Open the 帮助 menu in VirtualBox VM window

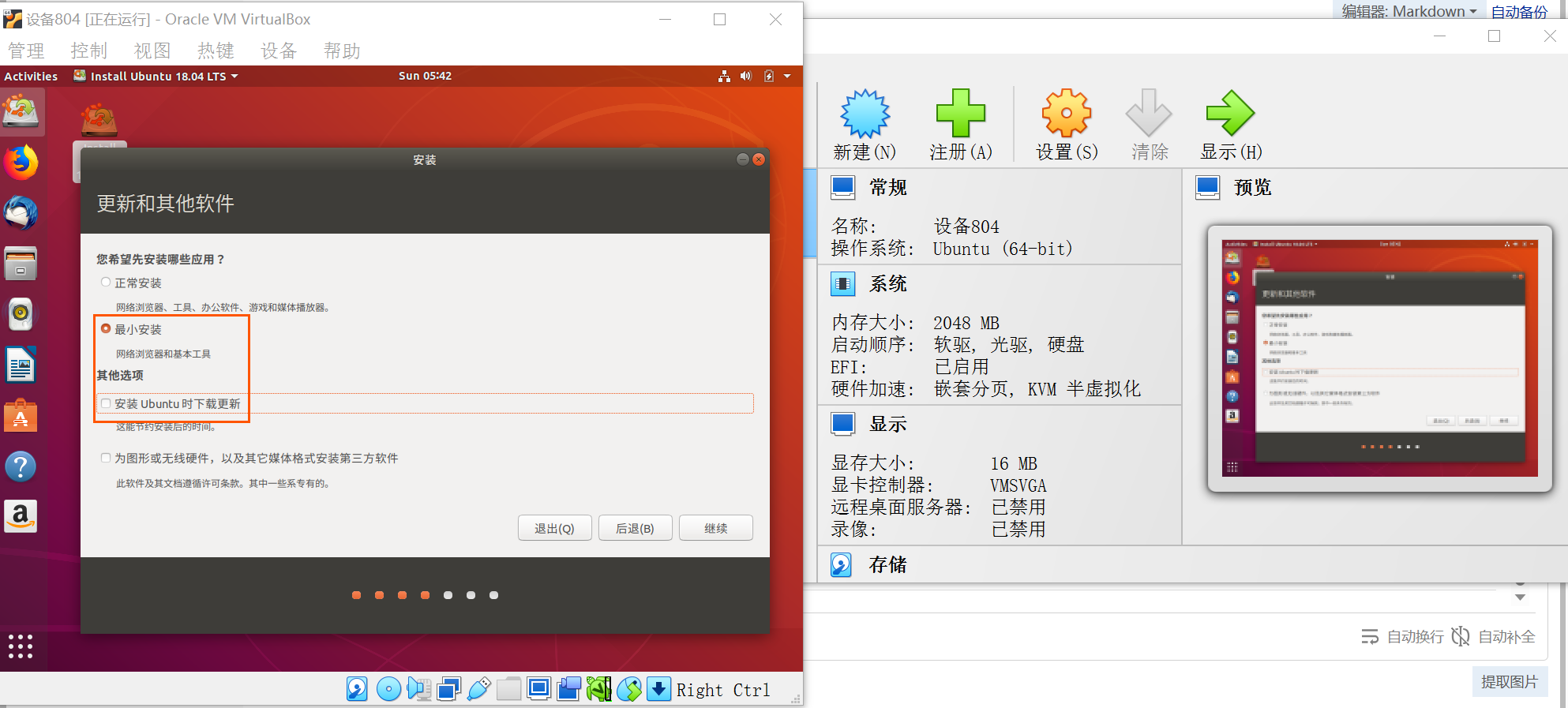coord(342,51)
